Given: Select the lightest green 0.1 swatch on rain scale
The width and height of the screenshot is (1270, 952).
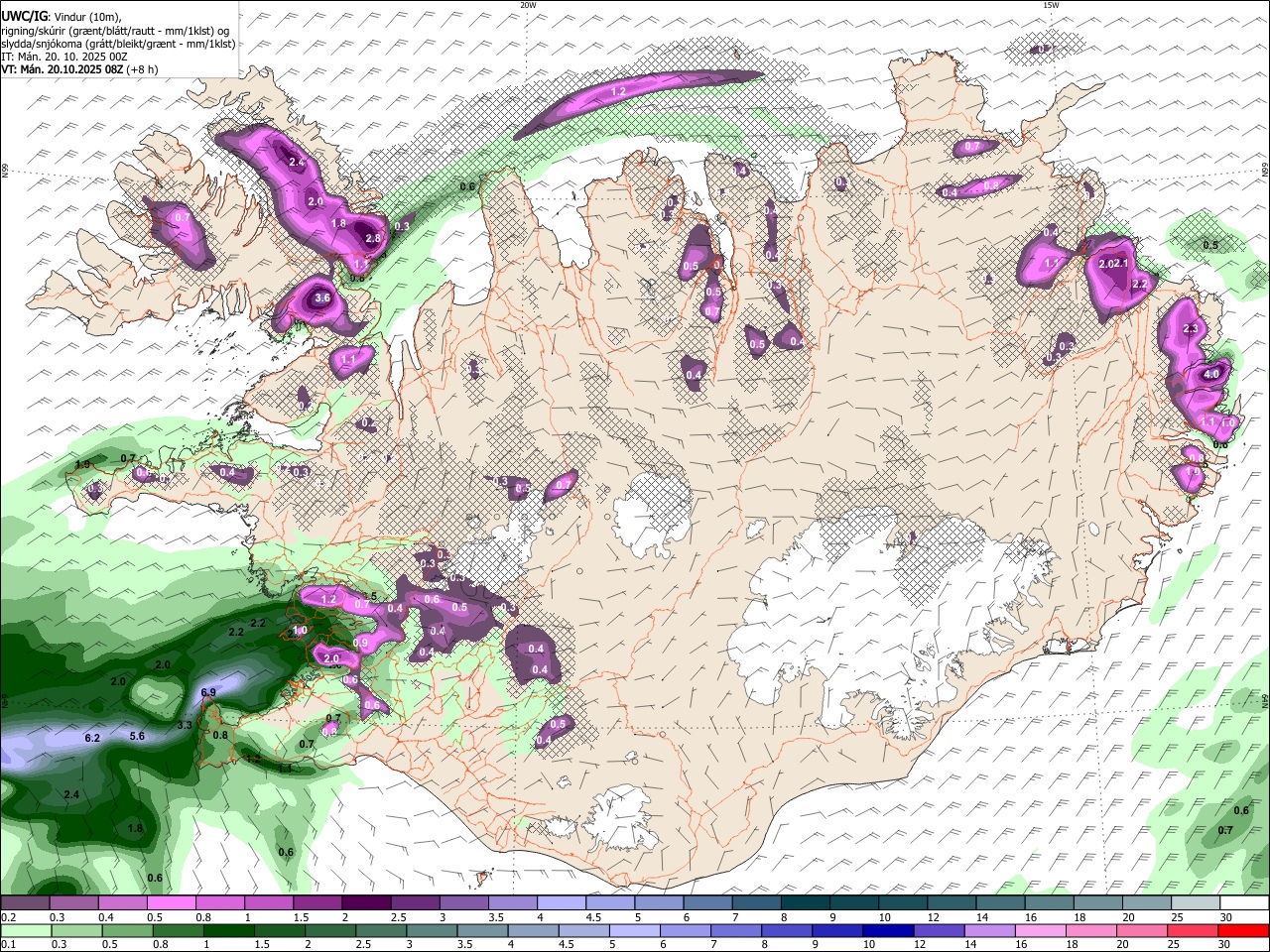Looking at the screenshot, I should [x=25, y=930].
